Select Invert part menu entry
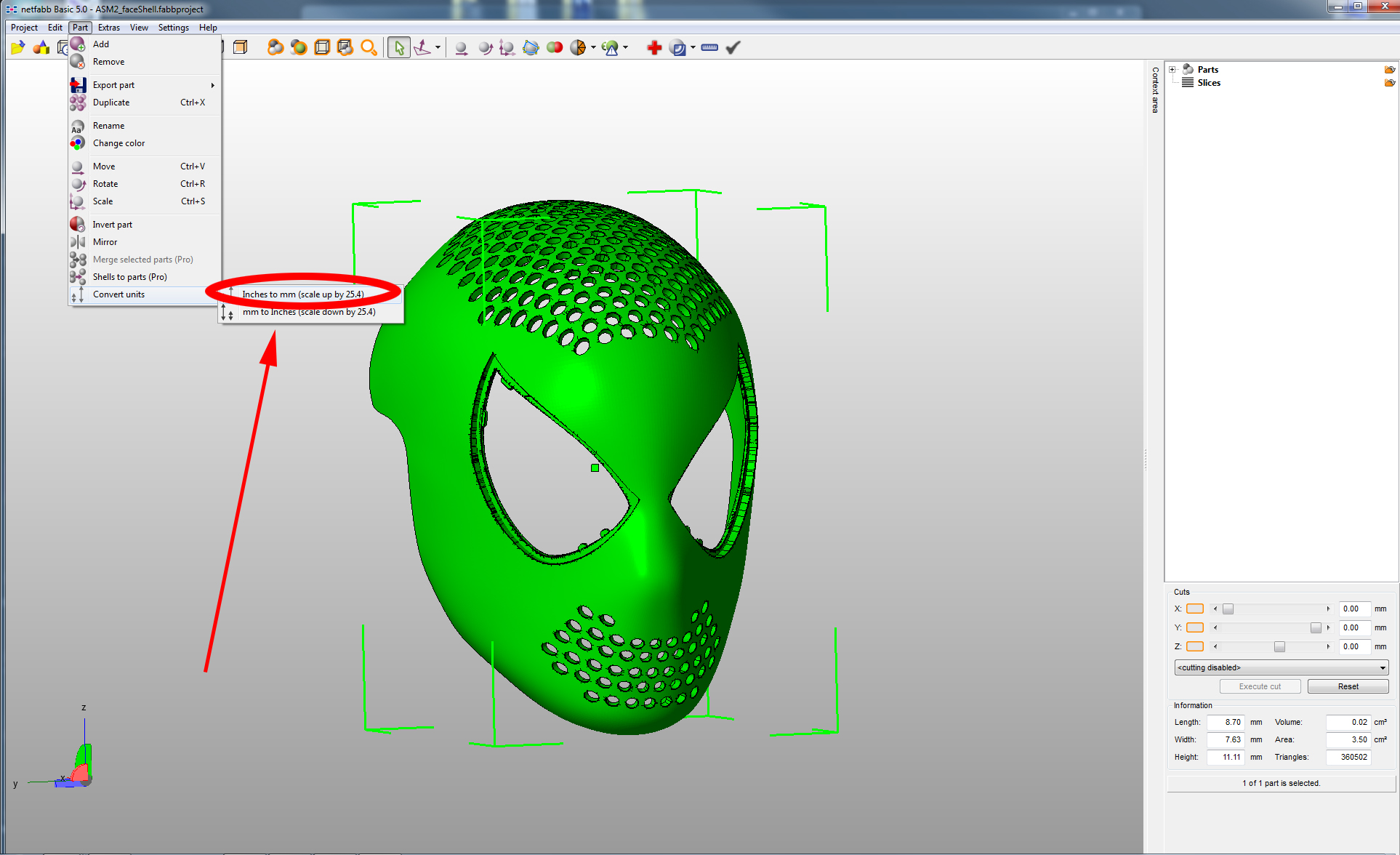 click(145, 225)
